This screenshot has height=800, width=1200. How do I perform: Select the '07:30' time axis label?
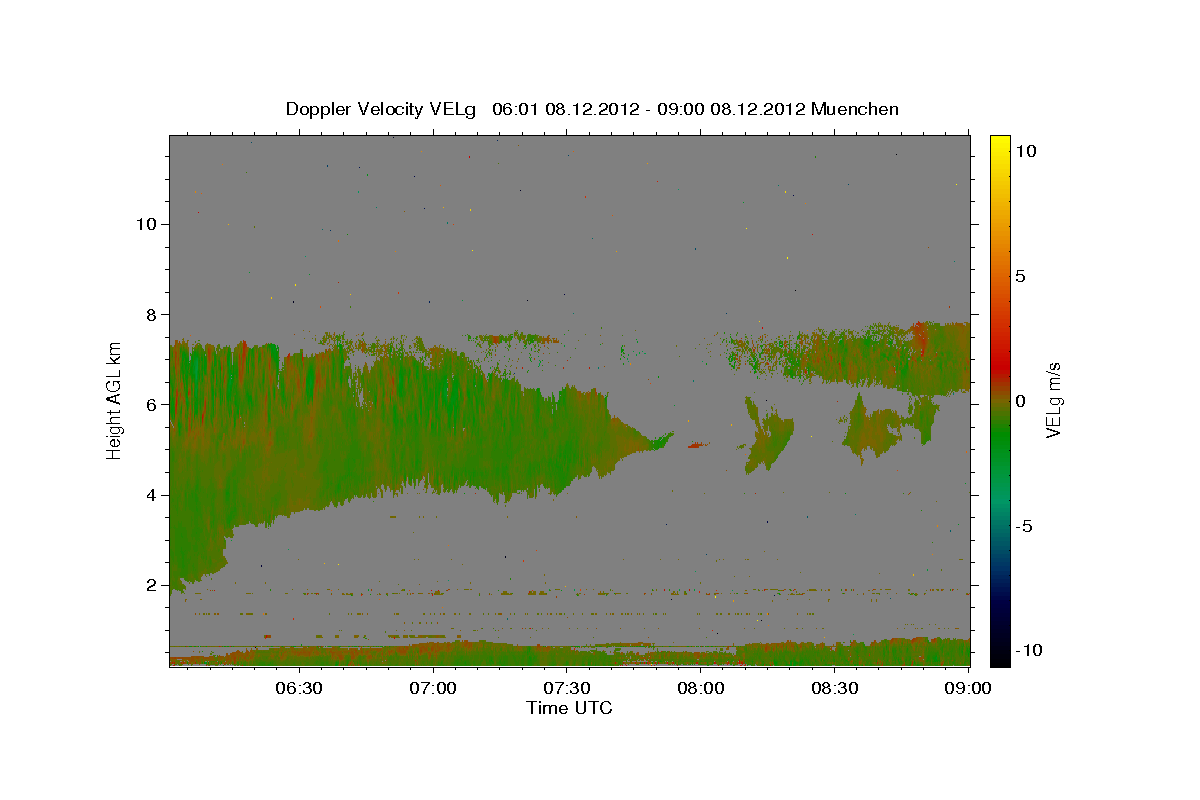click(x=567, y=688)
